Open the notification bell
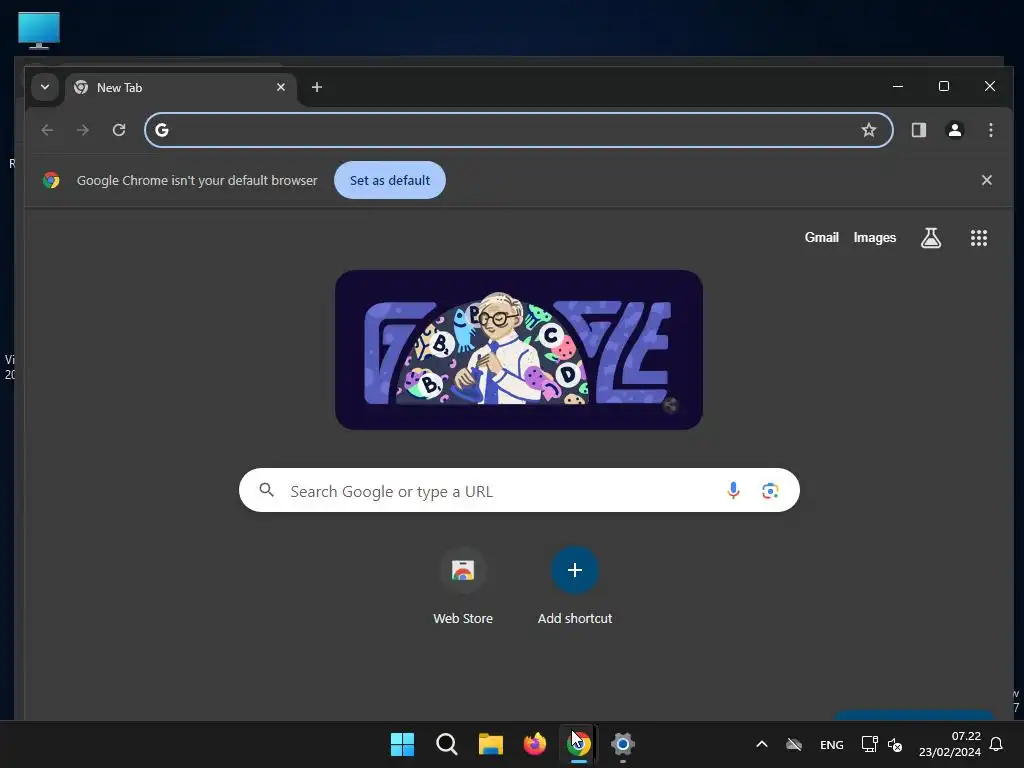This screenshot has height=768, width=1024. coord(997,744)
